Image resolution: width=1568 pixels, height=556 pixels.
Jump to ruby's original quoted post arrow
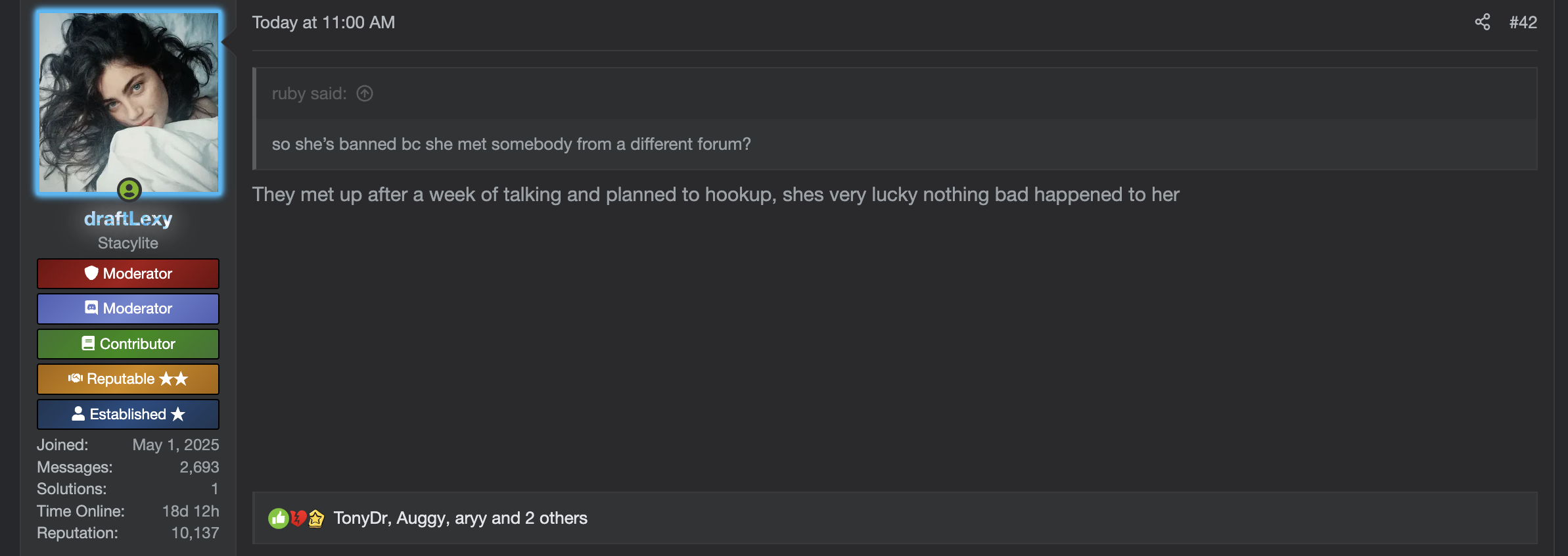[365, 94]
